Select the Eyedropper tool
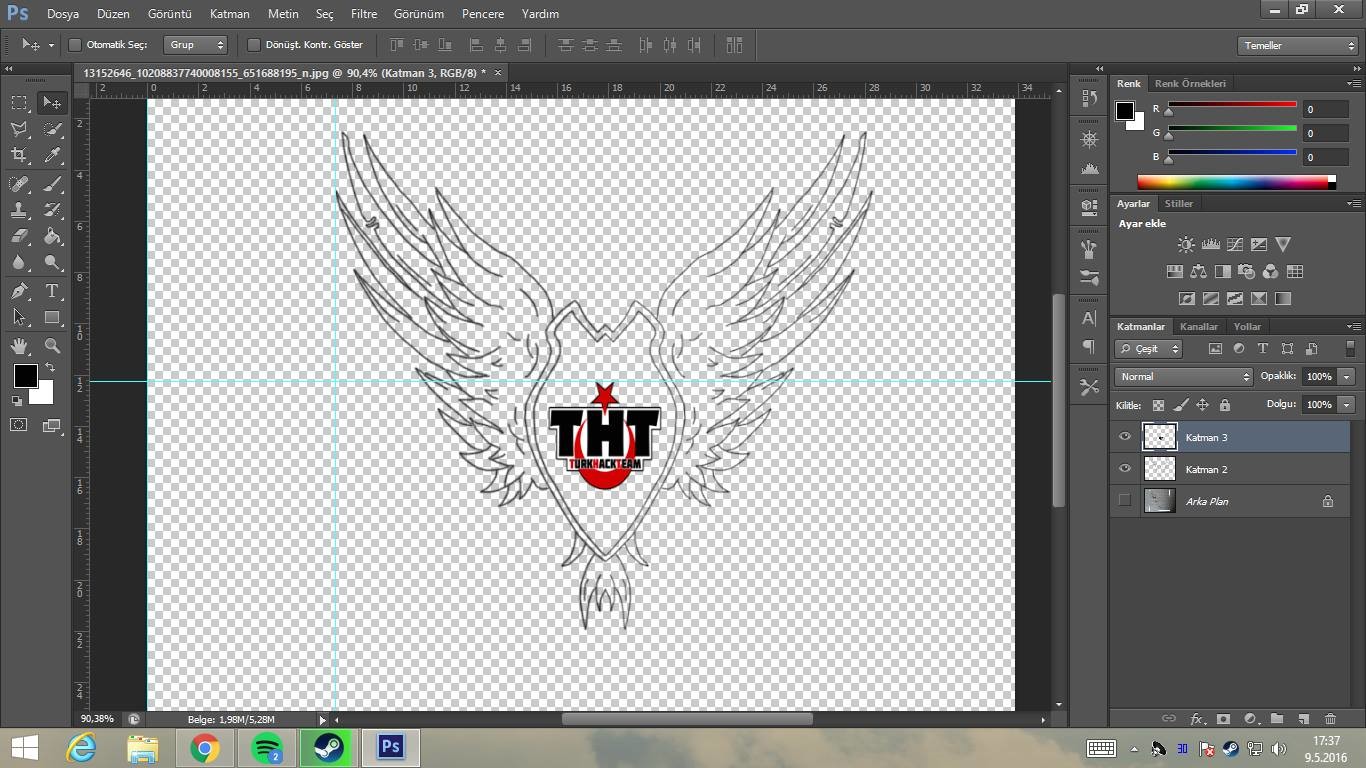Viewport: 1366px width, 768px height. (52, 155)
